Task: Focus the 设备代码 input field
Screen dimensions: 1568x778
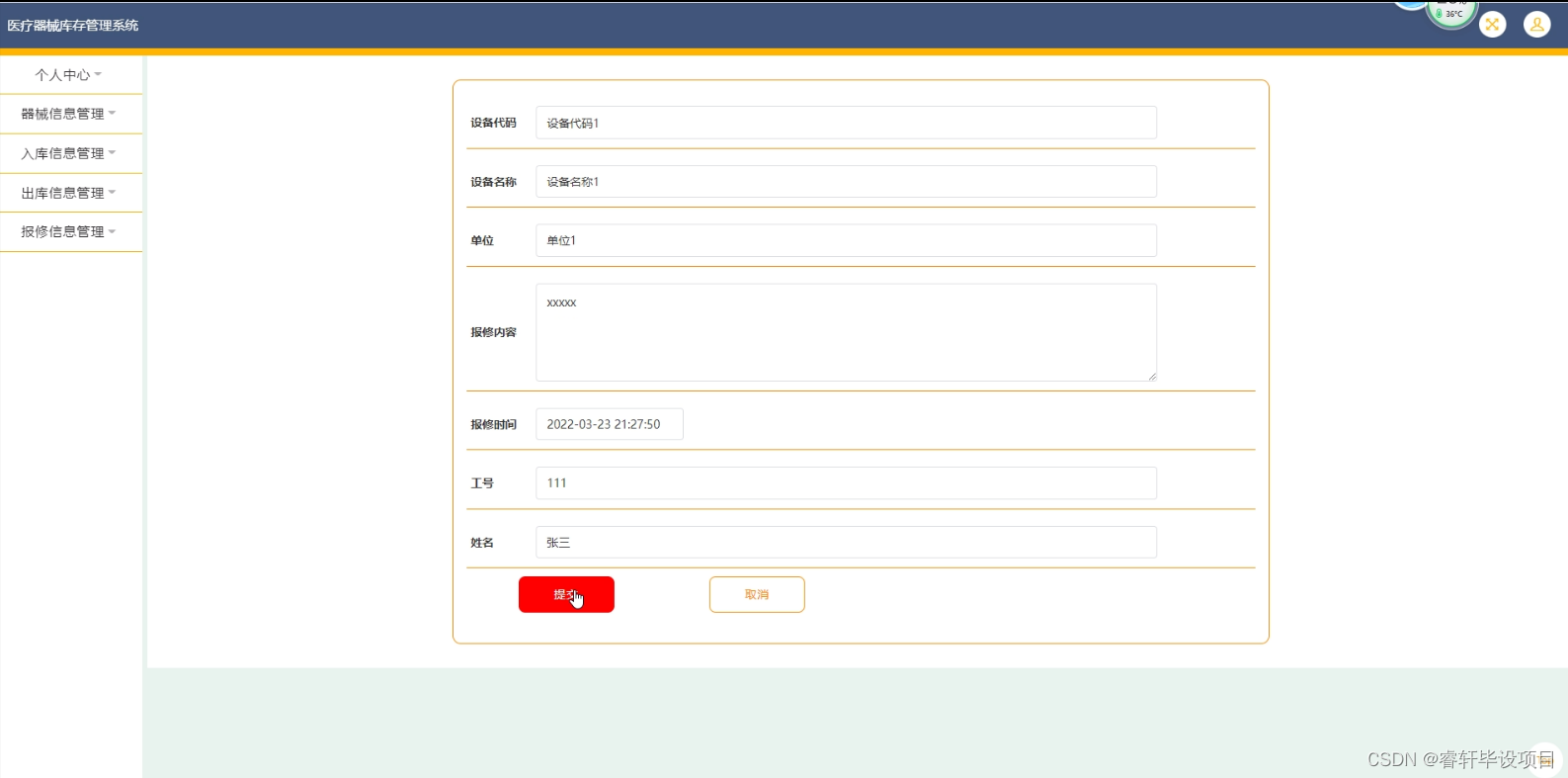Action: click(846, 123)
